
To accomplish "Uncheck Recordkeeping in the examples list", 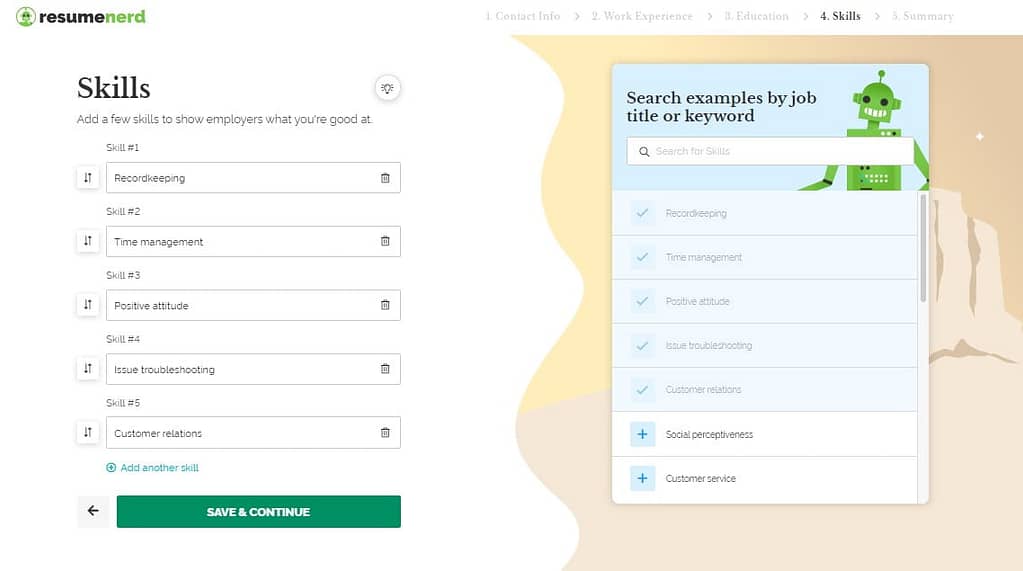I will (x=642, y=213).
